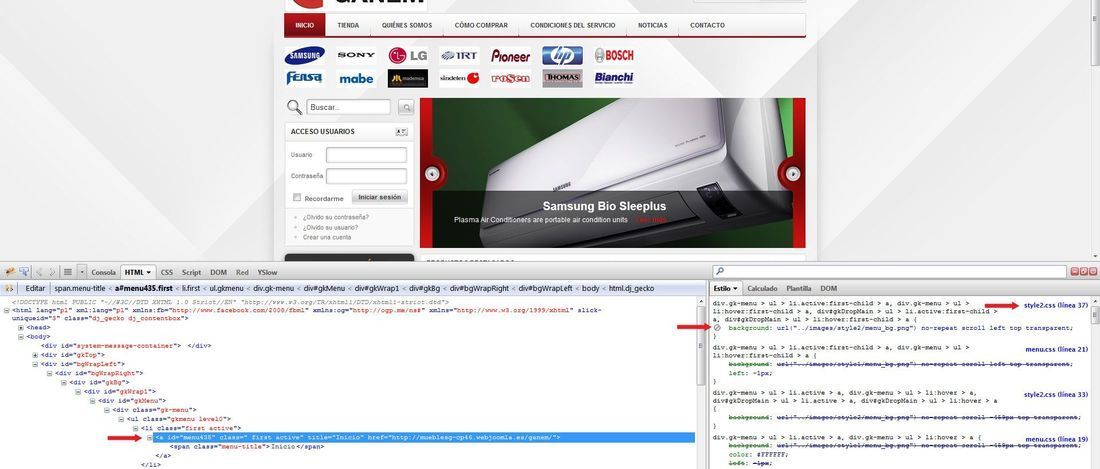Collapse the div id gkMenu node

[92, 400]
